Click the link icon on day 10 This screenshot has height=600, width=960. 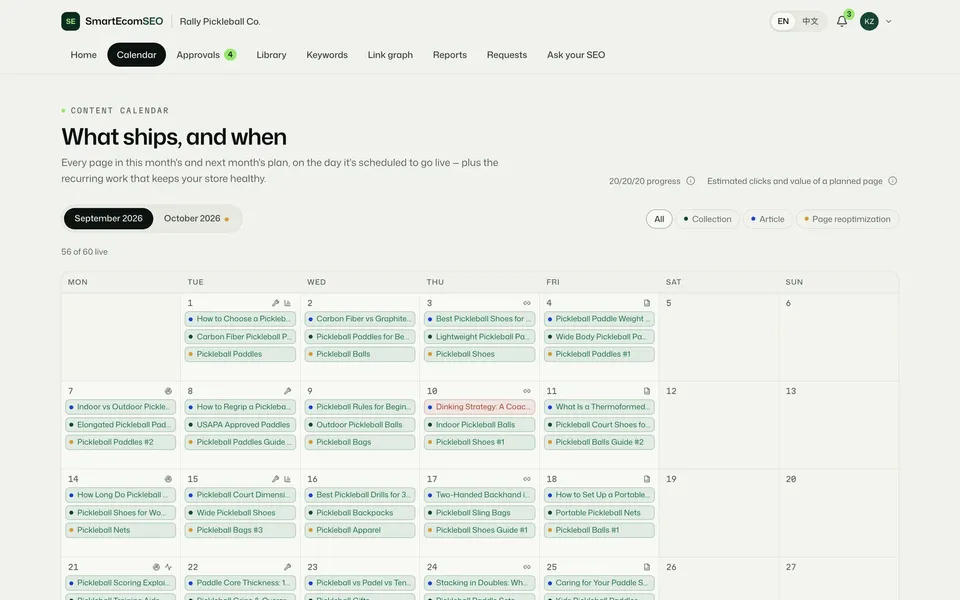pos(527,391)
